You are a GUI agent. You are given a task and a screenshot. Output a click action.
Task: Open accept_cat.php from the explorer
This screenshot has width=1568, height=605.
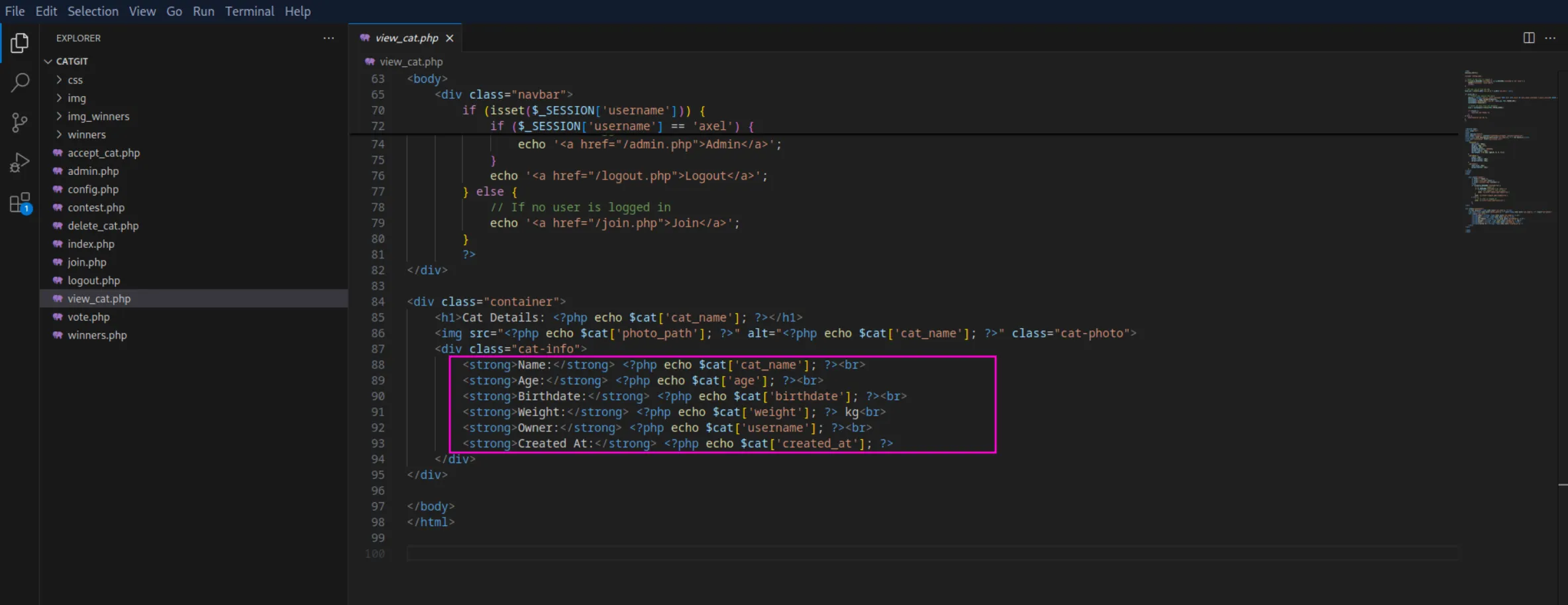point(104,153)
